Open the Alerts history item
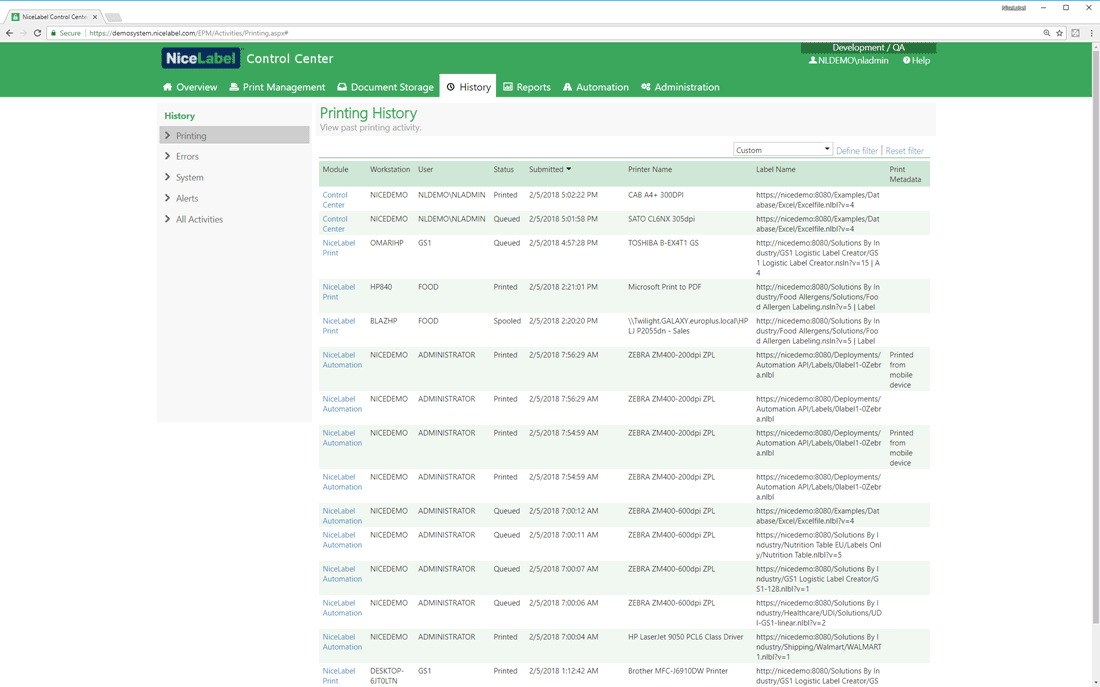The height and width of the screenshot is (687, 1100). (x=187, y=199)
